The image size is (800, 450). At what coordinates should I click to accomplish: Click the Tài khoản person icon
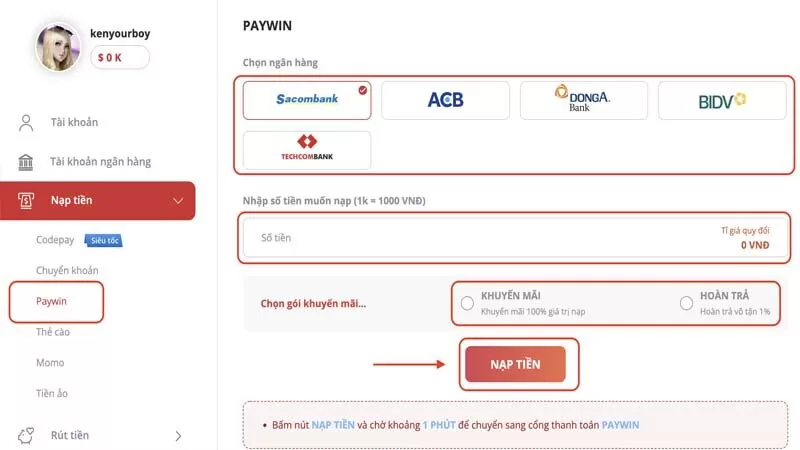[26, 123]
